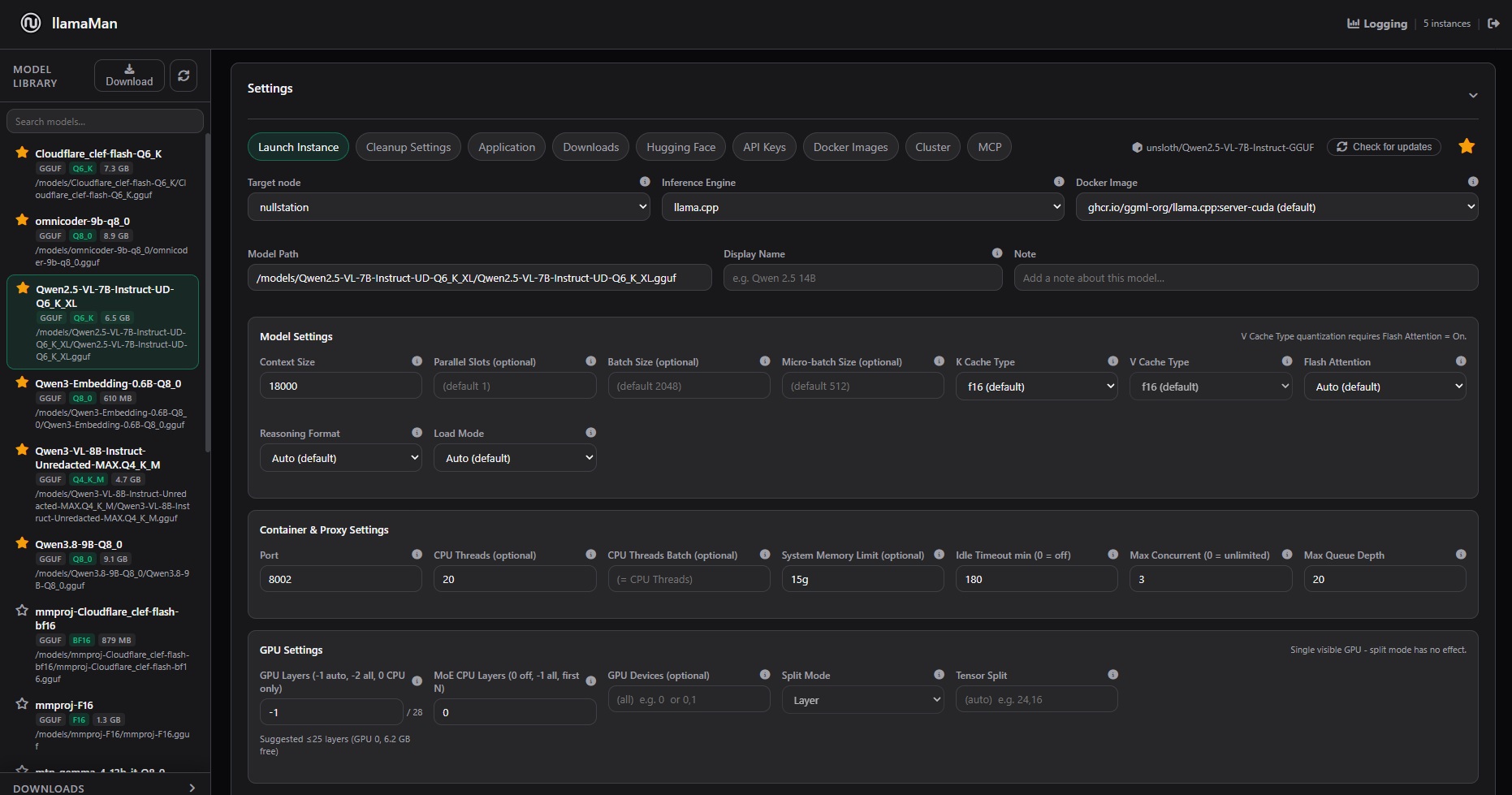The height and width of the screenshot is (795, 1512).
Task: Show info for Inference Engine
Action: [1058, 182]
